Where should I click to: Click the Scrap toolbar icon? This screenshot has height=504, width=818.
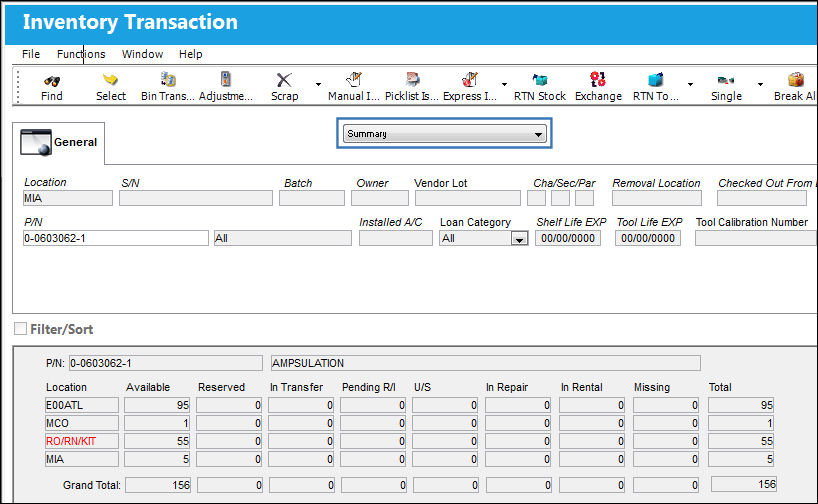(284, 80)
